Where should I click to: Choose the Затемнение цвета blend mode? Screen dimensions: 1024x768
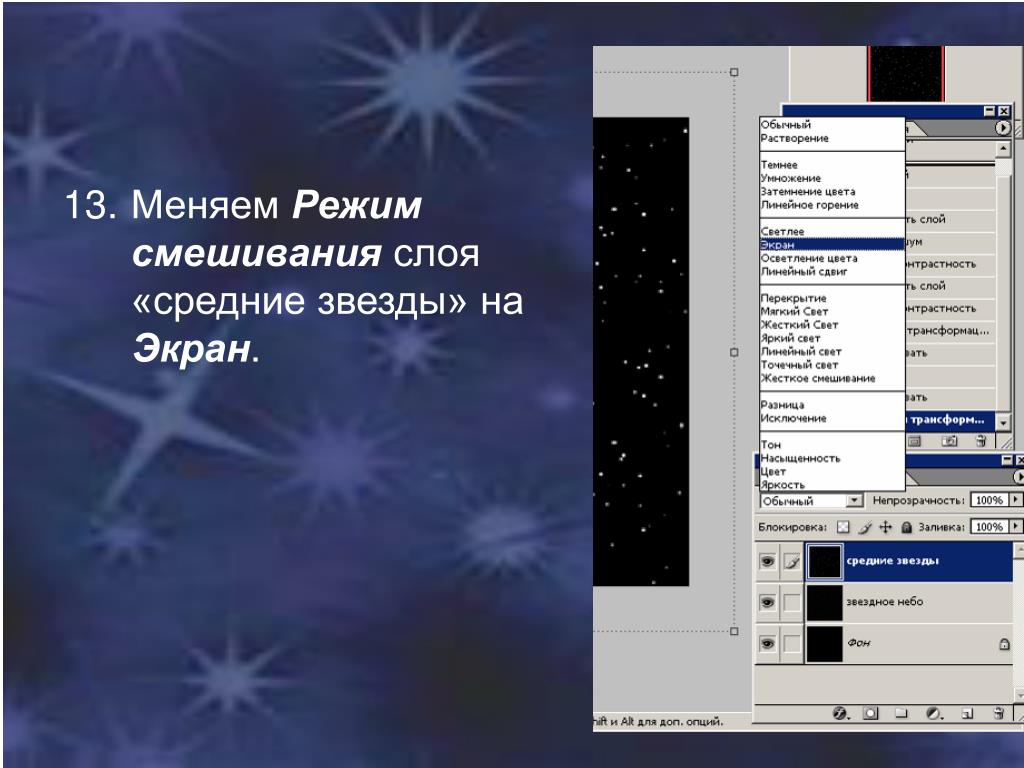pyautogui.click(x=831, y=191)
